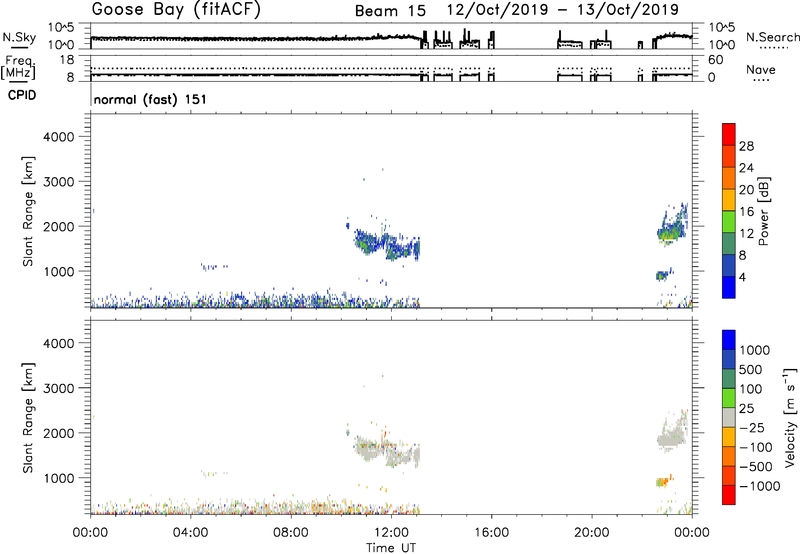800x554 pixels.
Task: Click the 'Time UT' axis label
Action: point(391,548)
